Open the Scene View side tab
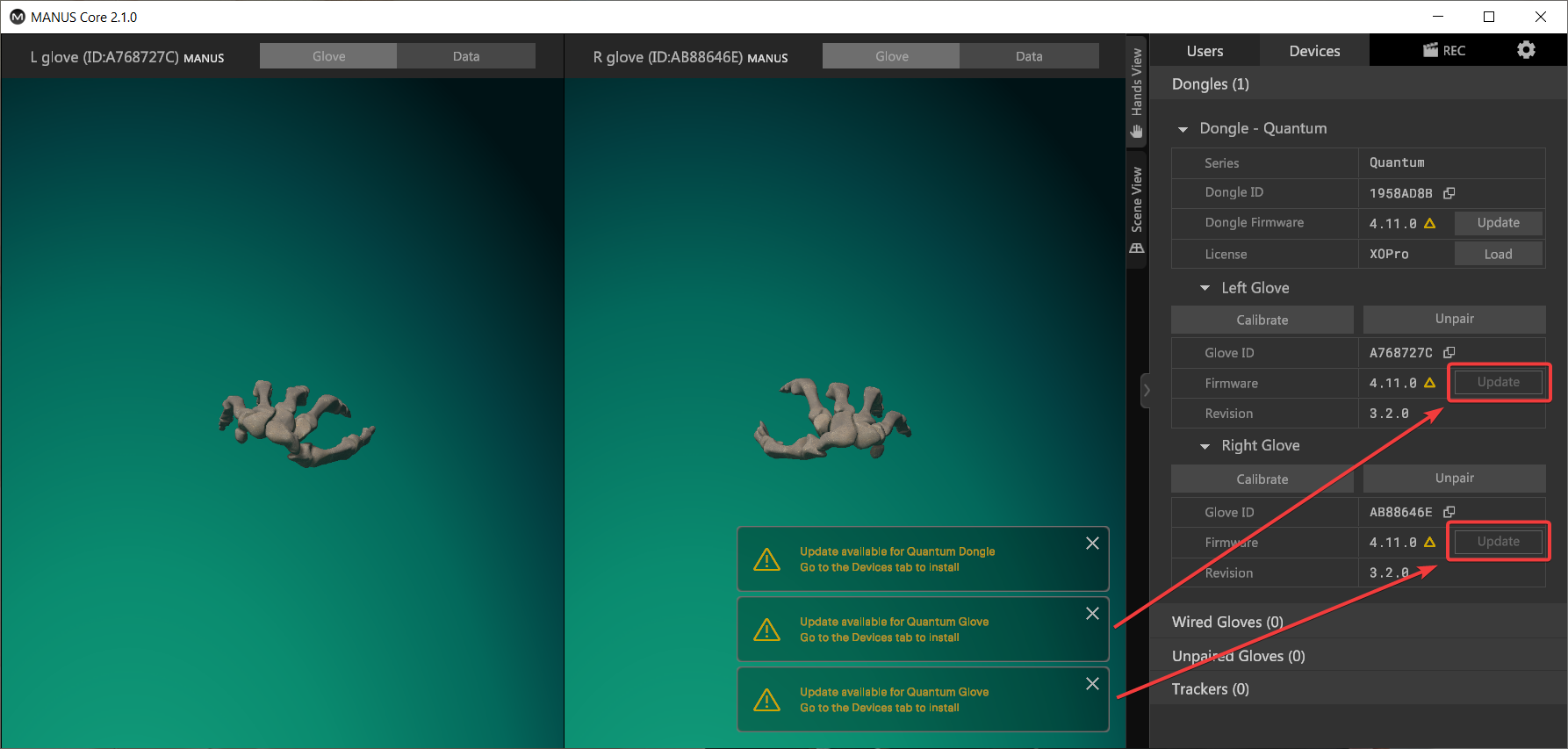The height and width of the screenshot is (749, 1568). click(1137, 209)
